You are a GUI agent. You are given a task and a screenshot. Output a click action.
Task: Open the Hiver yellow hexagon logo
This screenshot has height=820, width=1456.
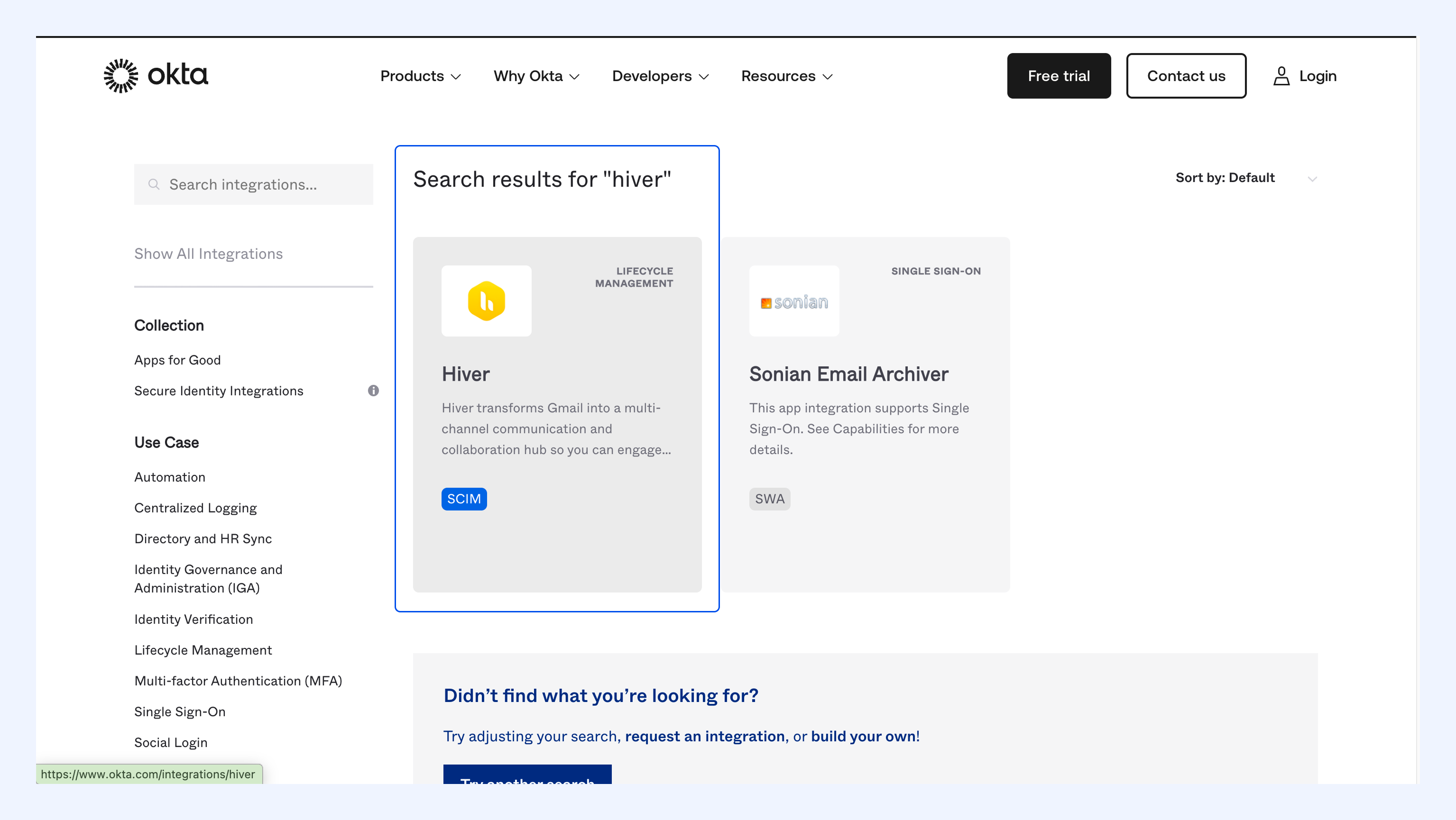(486, 301)
